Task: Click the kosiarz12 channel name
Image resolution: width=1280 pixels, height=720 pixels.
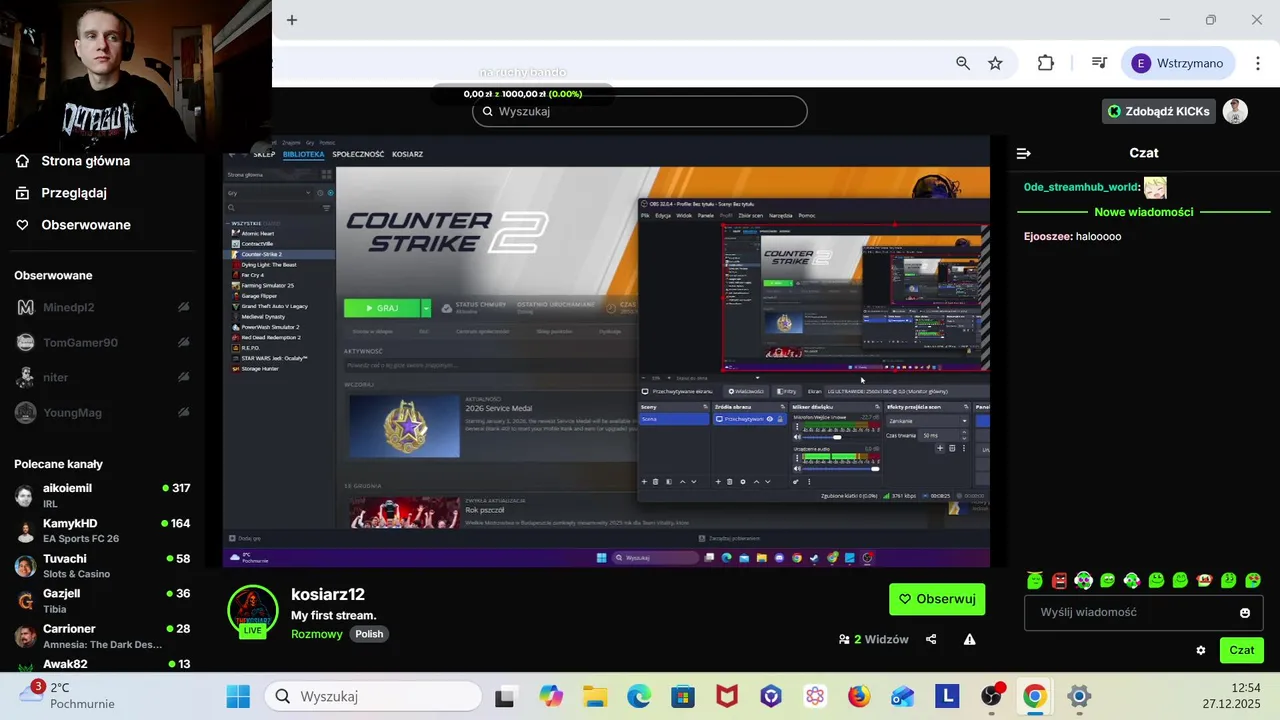Action: click(328, 595)
